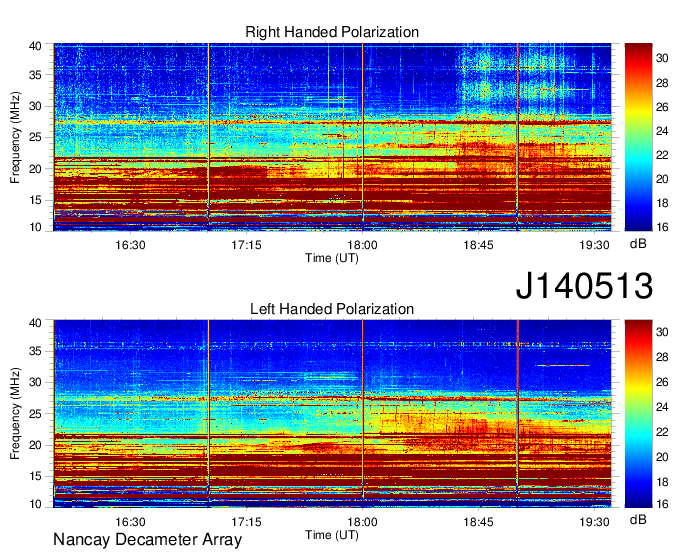Image resolution: width=680 pixels, height=552 pixels.
Task: Click the "Right Handed Polarization" plot title
Action: click(x=332, y=32)
